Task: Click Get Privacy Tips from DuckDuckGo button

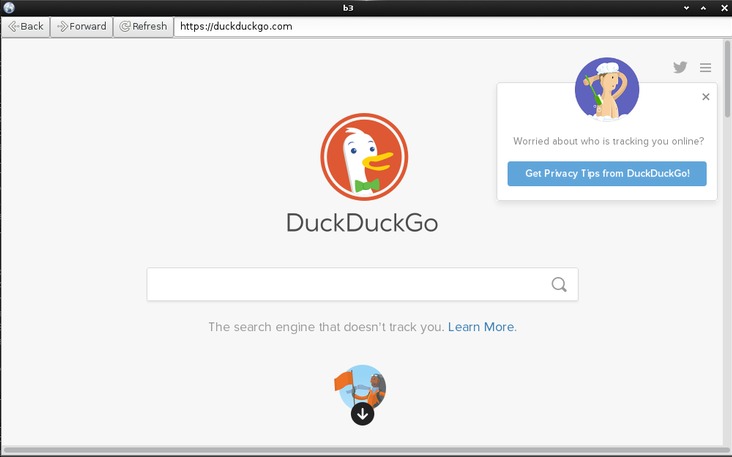Action: click(607, 174)
